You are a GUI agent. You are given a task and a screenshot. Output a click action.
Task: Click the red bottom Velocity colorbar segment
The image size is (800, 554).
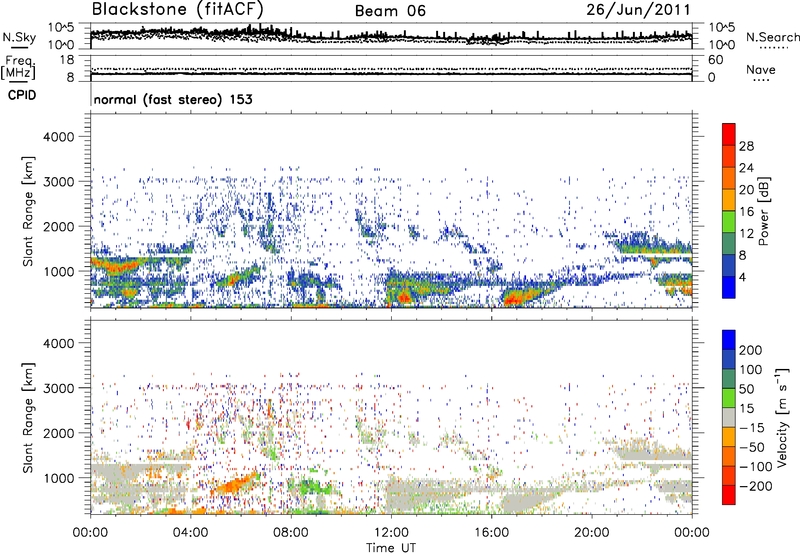[729, 495]
